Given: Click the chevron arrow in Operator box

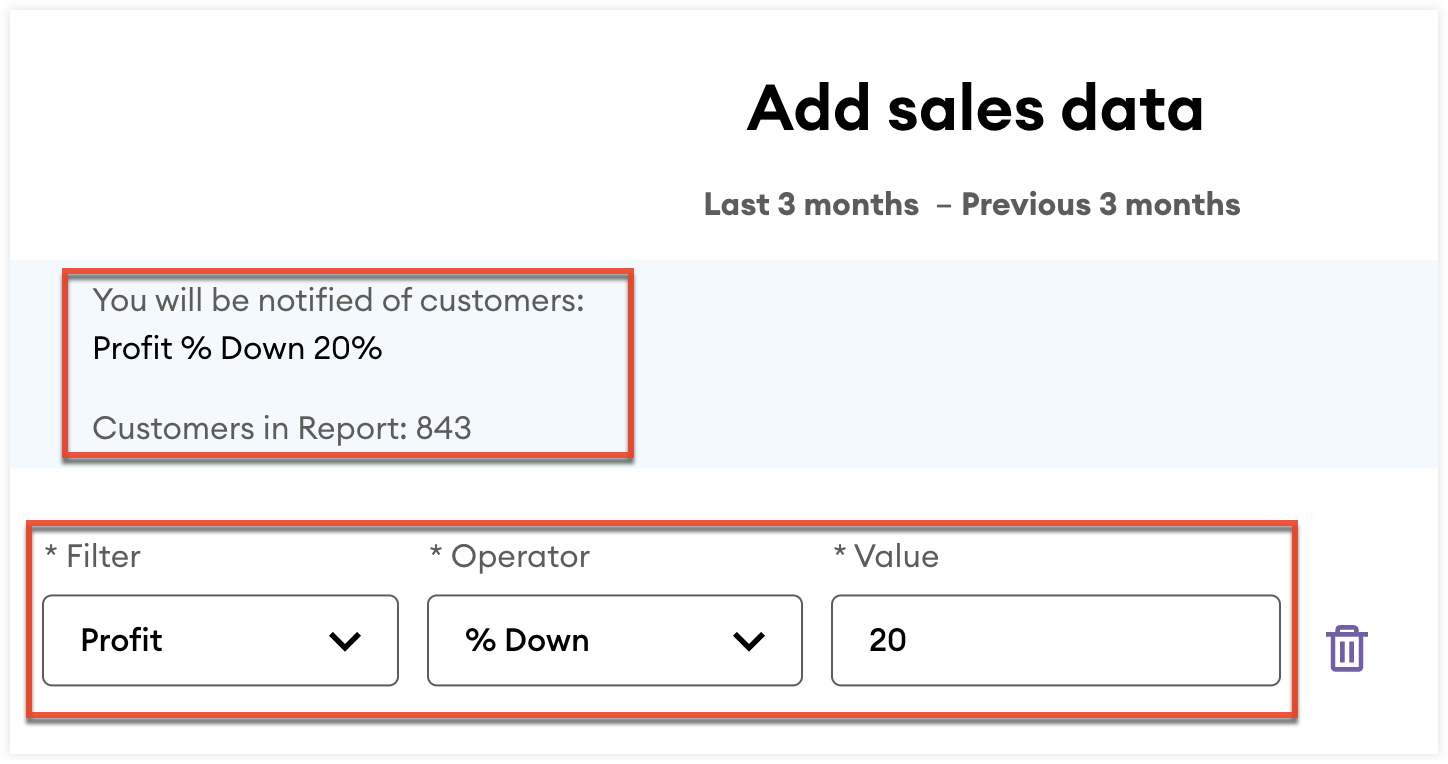Looking at the screenshot, I should point(749,642).
